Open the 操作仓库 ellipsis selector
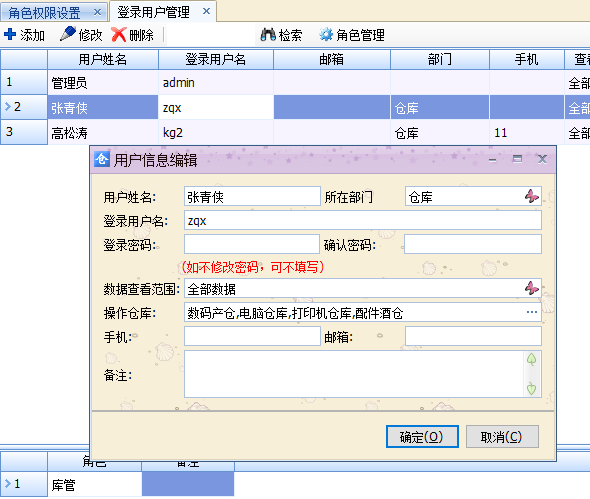590x499 pixels. point(532,312)
